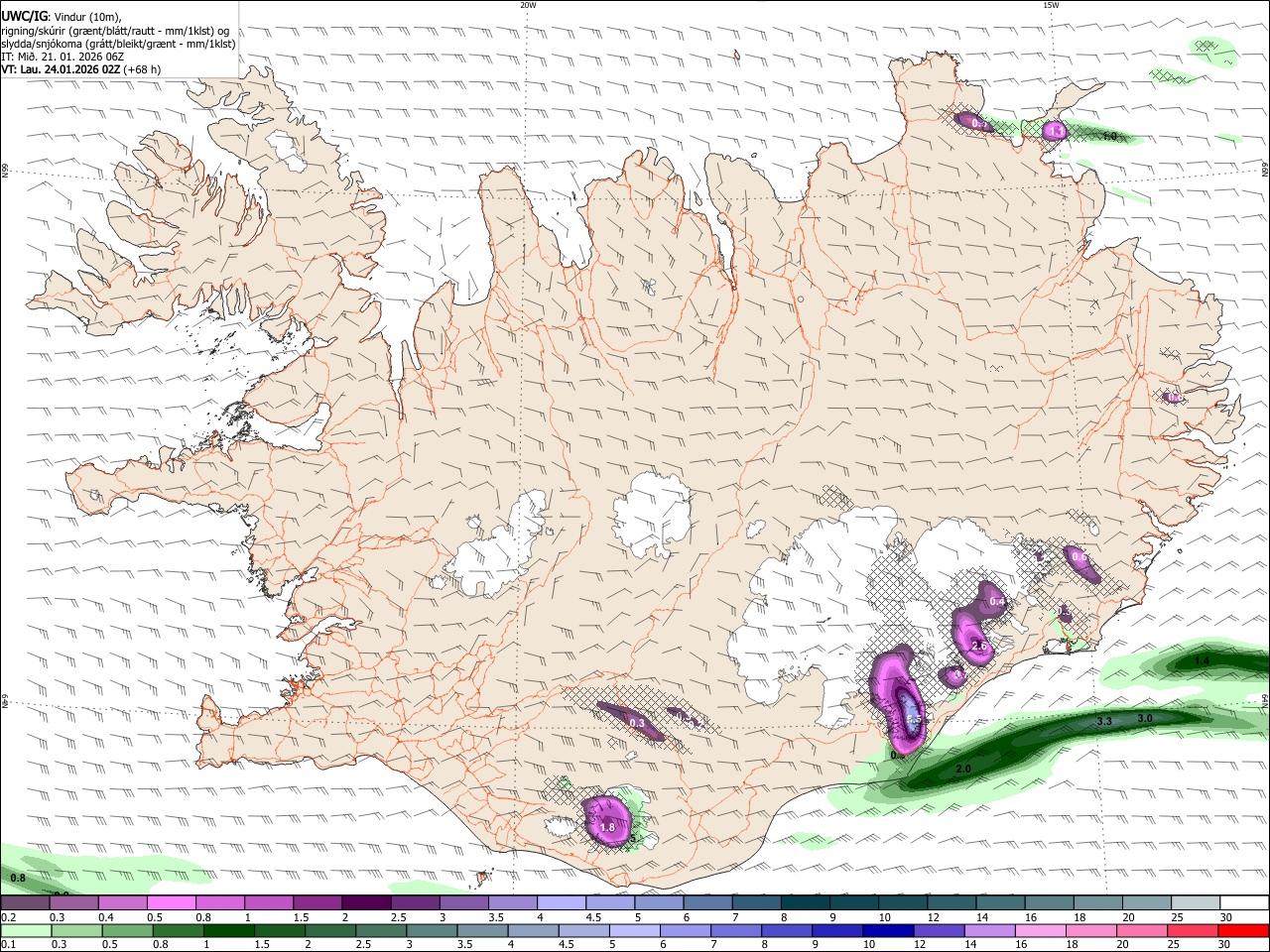The height and width of the screenshot is (952, 1270).
Task: Click the '0.1' label in the lower legend row
Action: coord(8,945)
